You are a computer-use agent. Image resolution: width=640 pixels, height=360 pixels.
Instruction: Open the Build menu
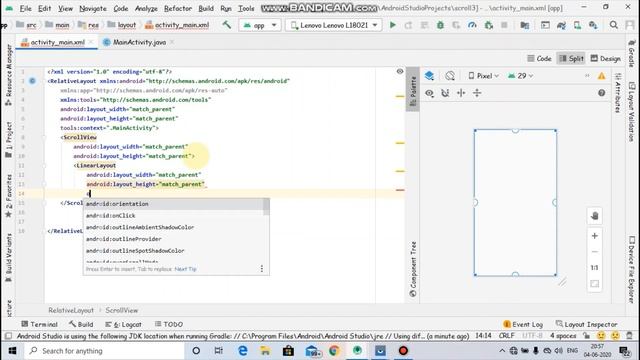coord(206,8)
